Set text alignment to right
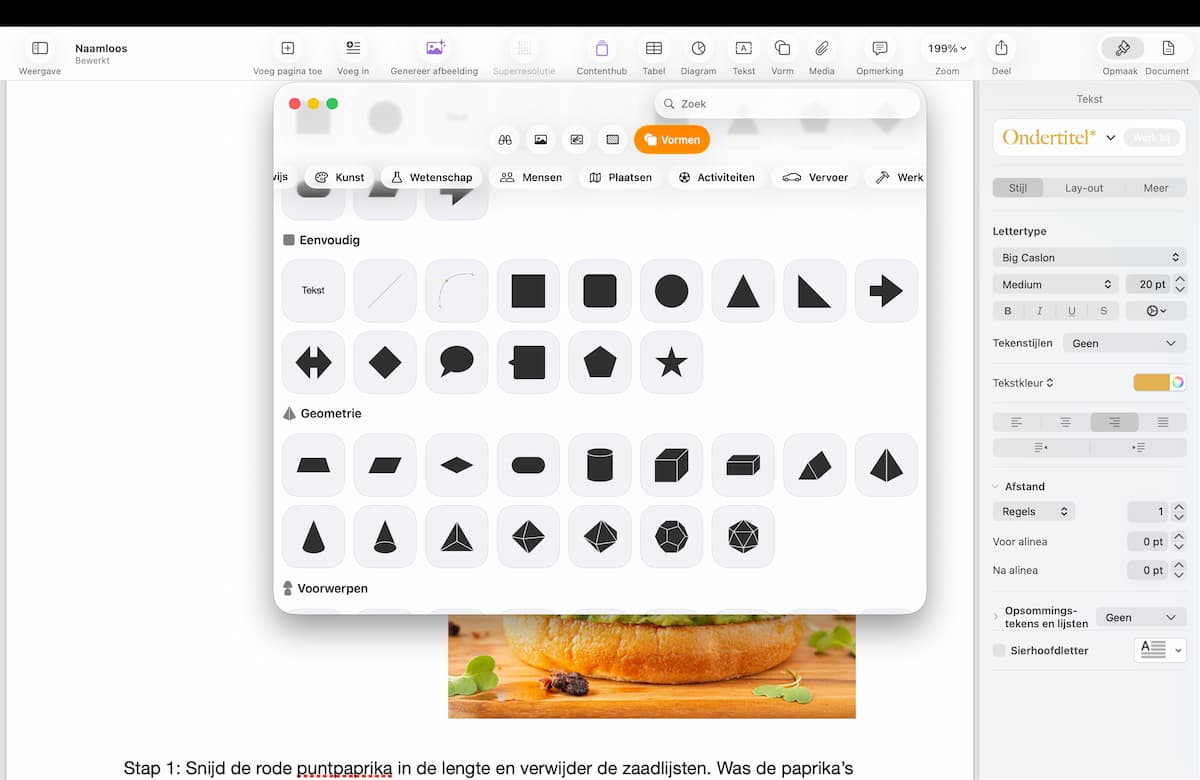Image resolution: width=1200 pixels, height=780 pixels. [1113, 422]
